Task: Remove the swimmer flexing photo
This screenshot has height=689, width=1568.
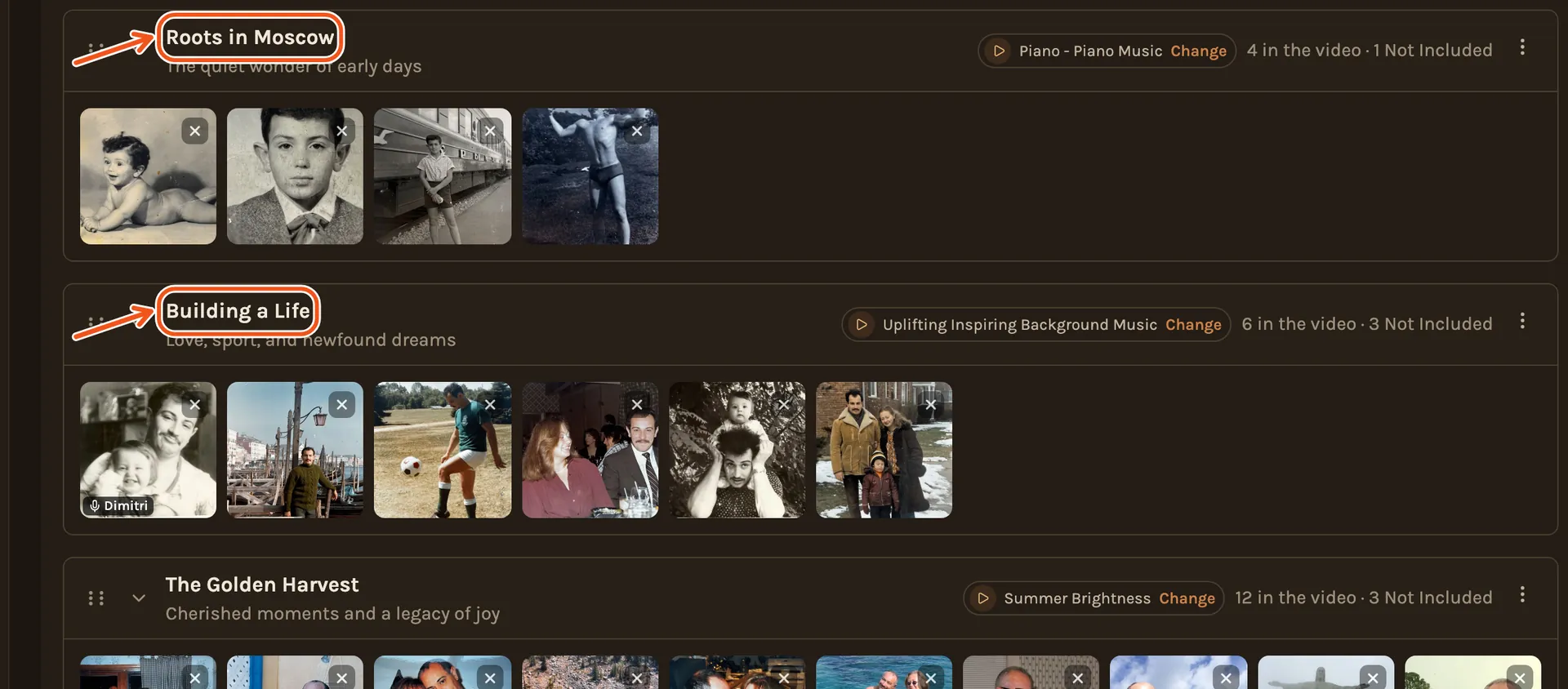Action: 637,131
